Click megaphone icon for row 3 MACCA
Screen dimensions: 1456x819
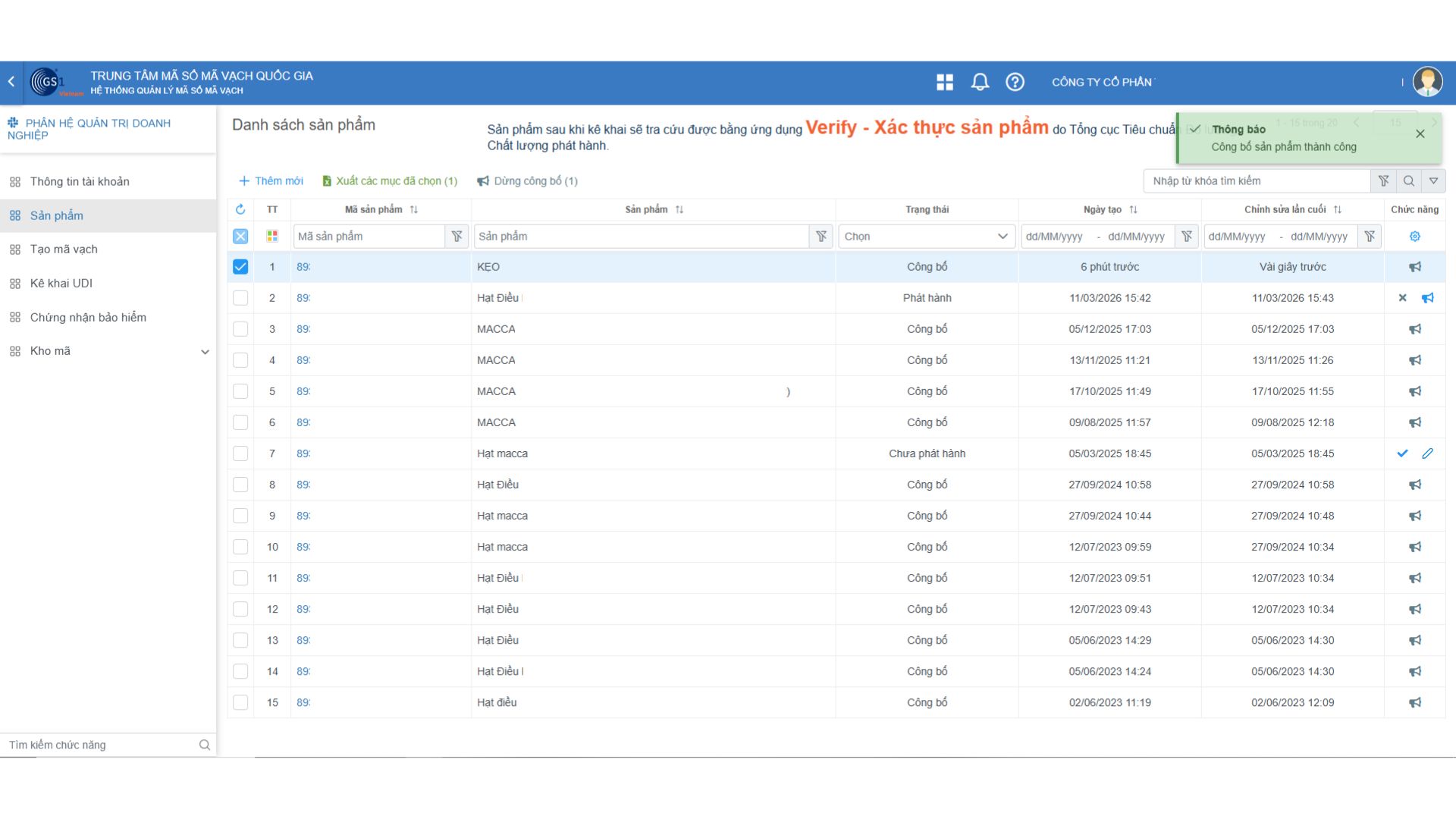click(x=1415, y=329)
